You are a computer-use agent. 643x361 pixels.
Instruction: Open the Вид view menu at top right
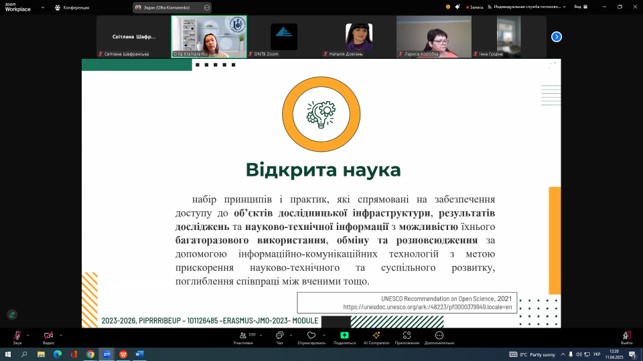581,7
